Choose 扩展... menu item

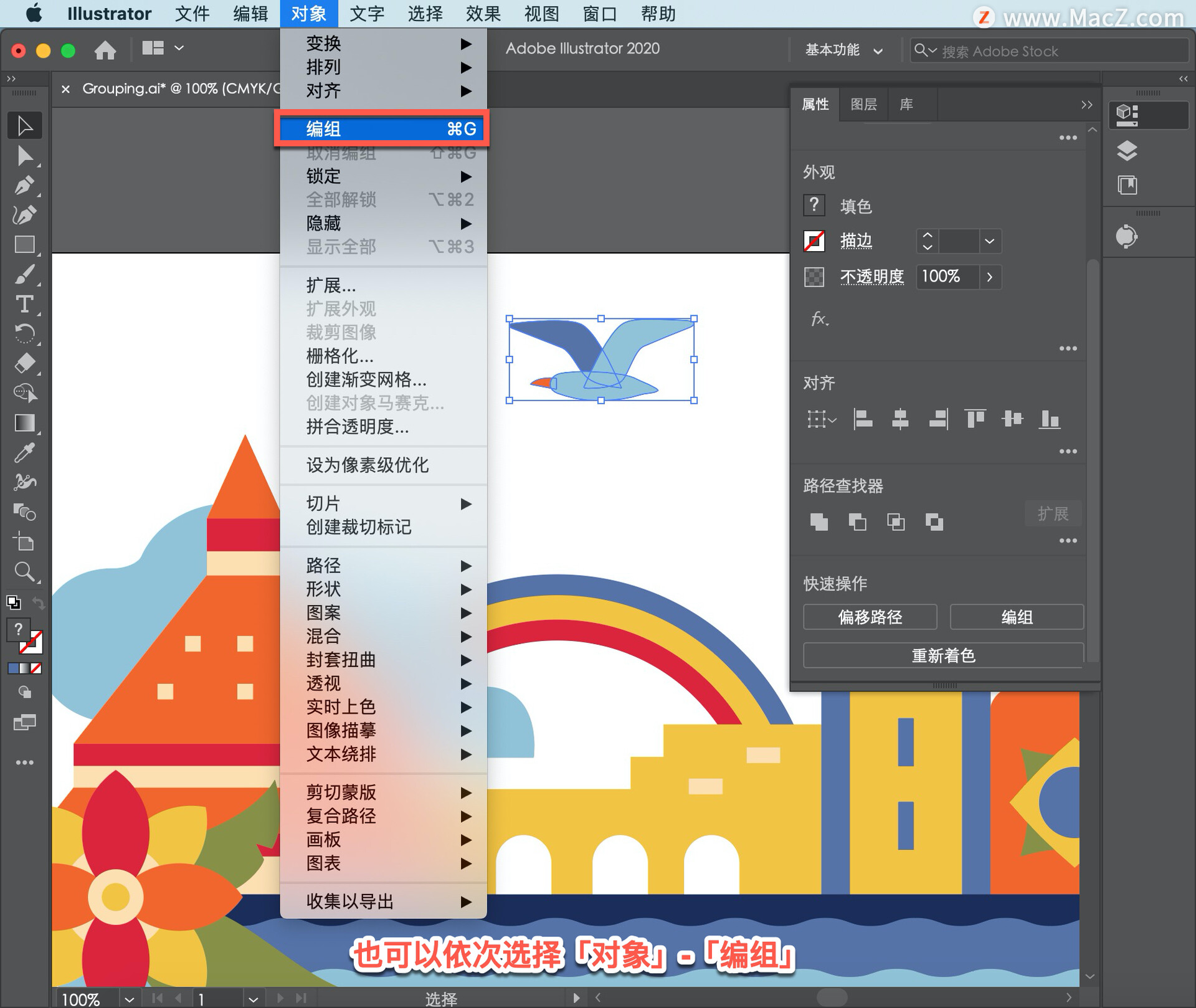click(383, 285)
